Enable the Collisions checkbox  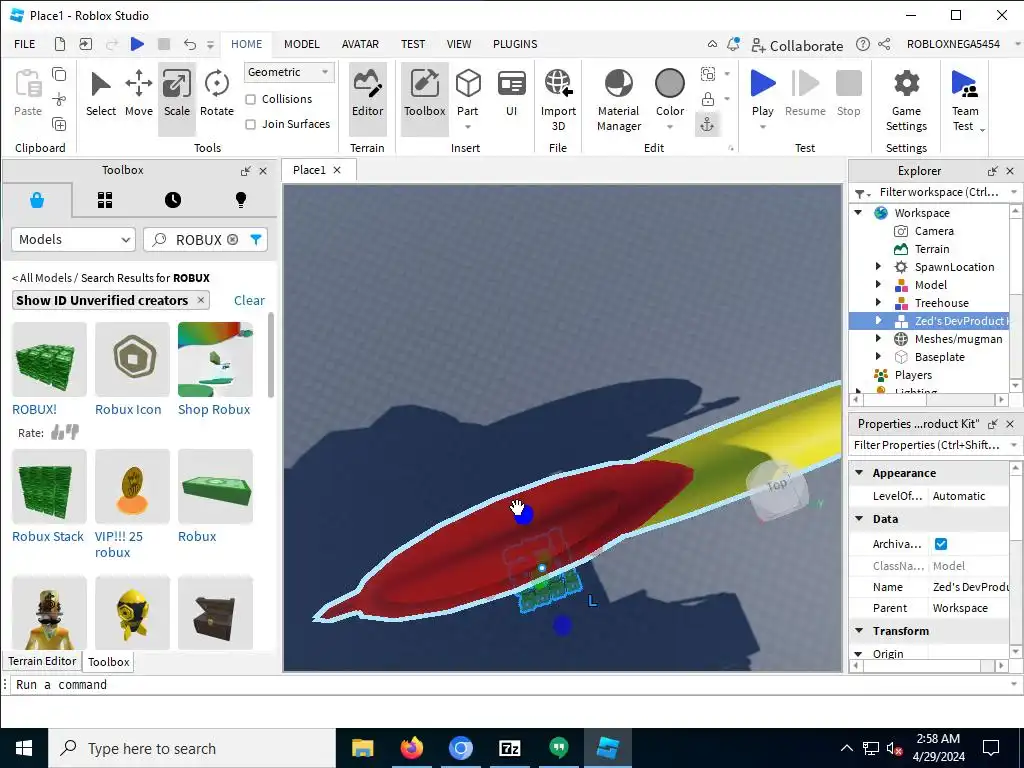pos(250,99)
